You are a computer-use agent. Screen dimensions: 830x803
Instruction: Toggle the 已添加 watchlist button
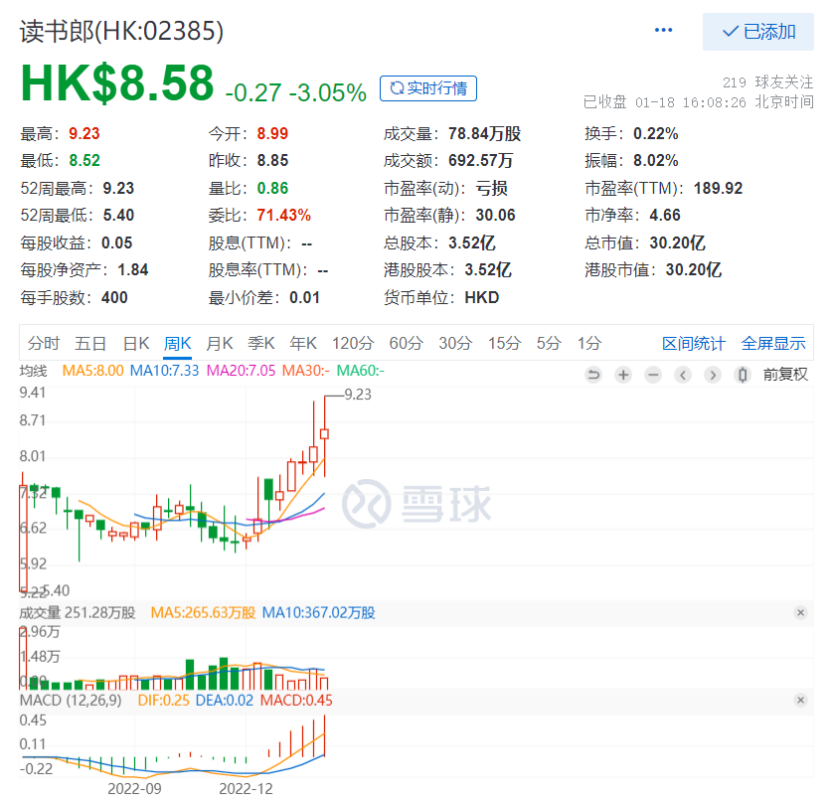pos(758,31)
